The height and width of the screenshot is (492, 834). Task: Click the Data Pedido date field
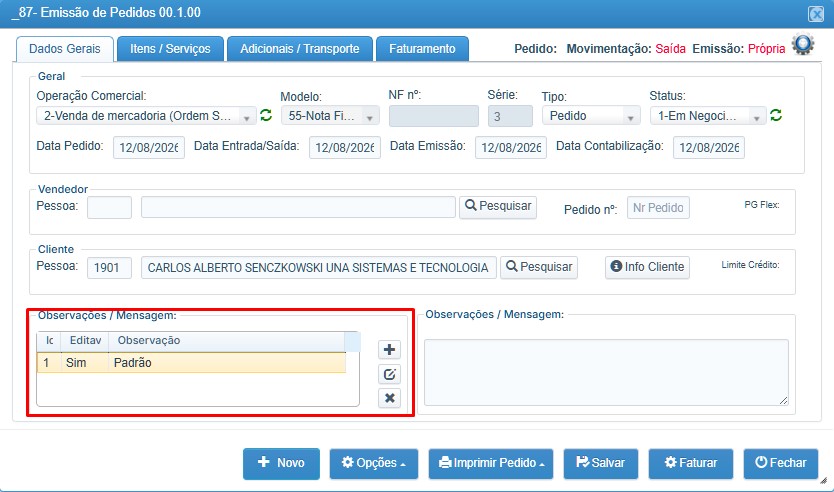(x=149, y=147)
